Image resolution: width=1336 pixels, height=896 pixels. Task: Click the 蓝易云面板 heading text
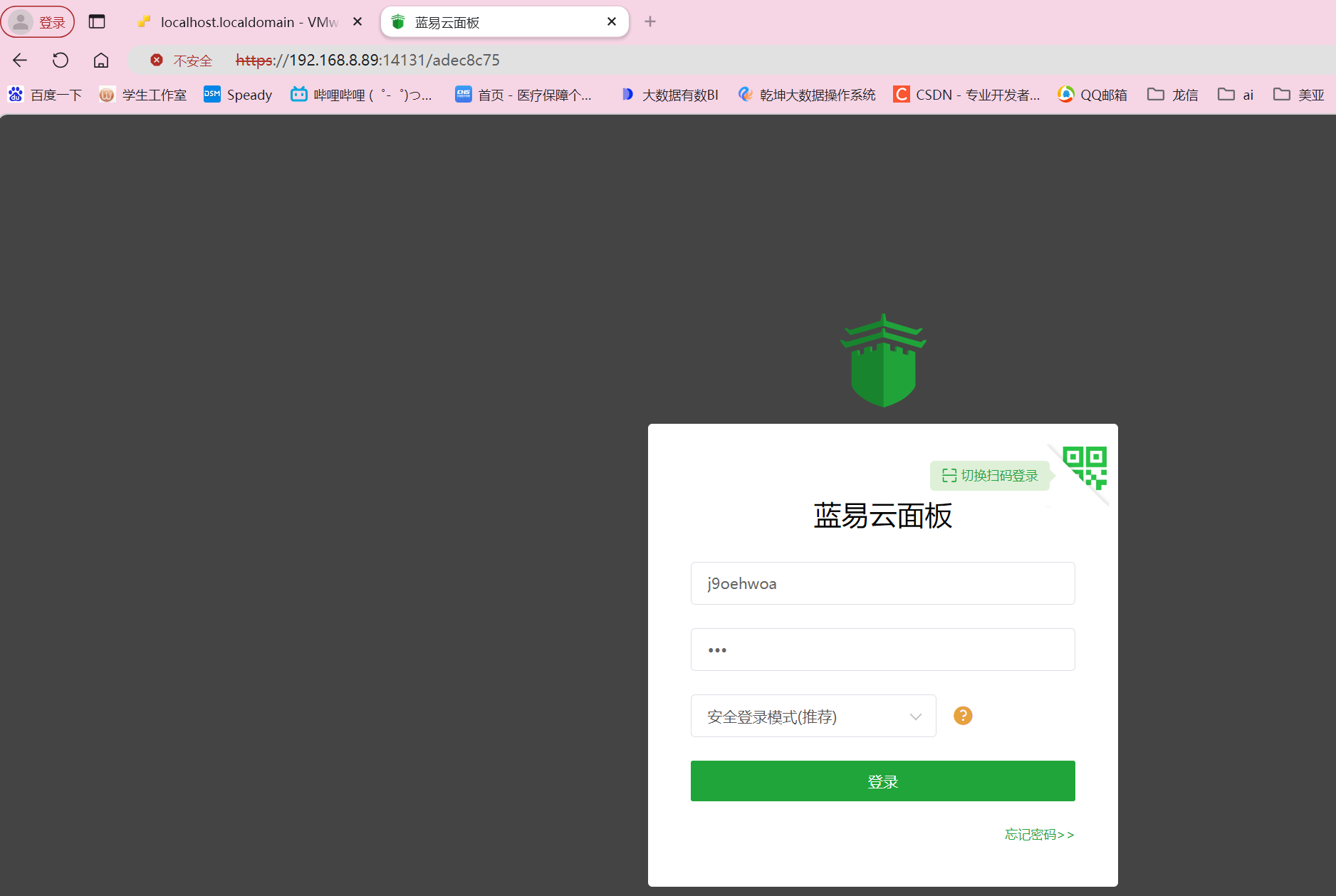(883, 516)
